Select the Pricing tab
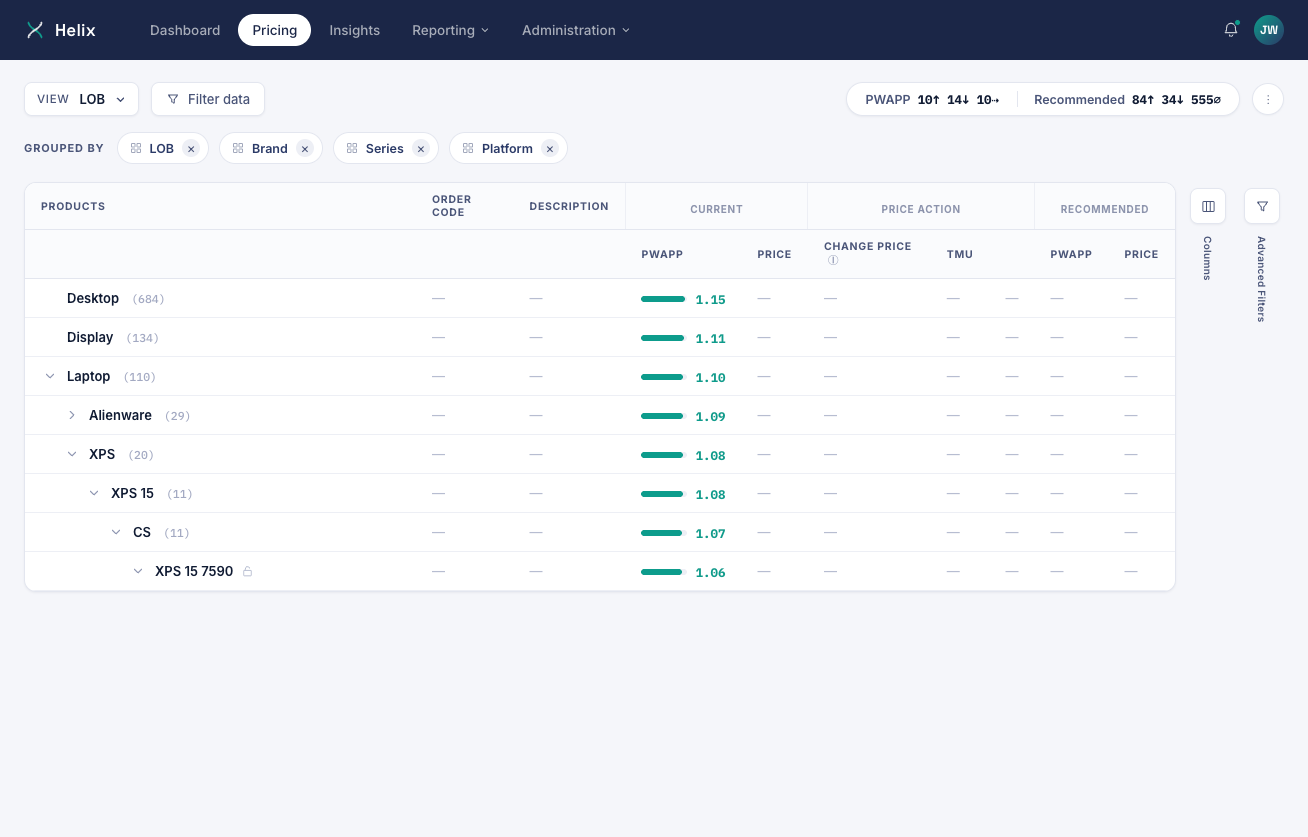Screen dimensions: 1308x837 (275, 30)
